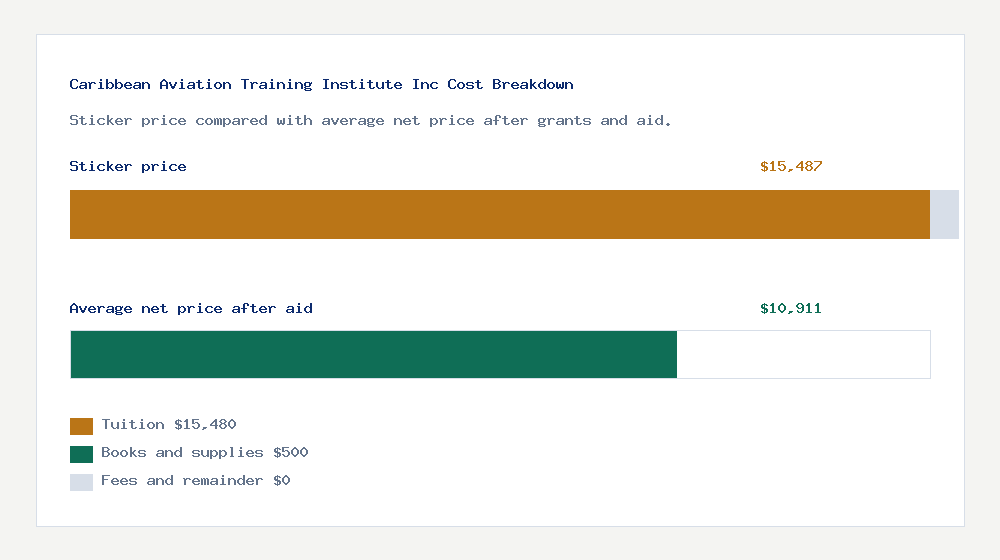Image resolution: width=1000 pixels, height=560 pixels.
Task: Click the Sticker price label
Action: pos(128,166)
